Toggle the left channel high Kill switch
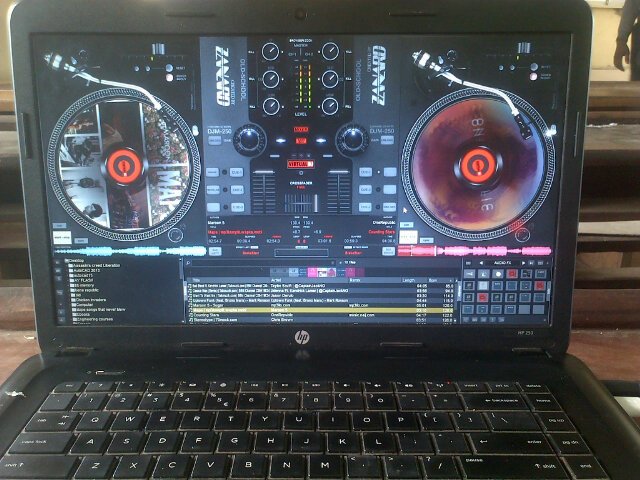The image size is (640, 480). pyautogui.click(x=251, y=53)
